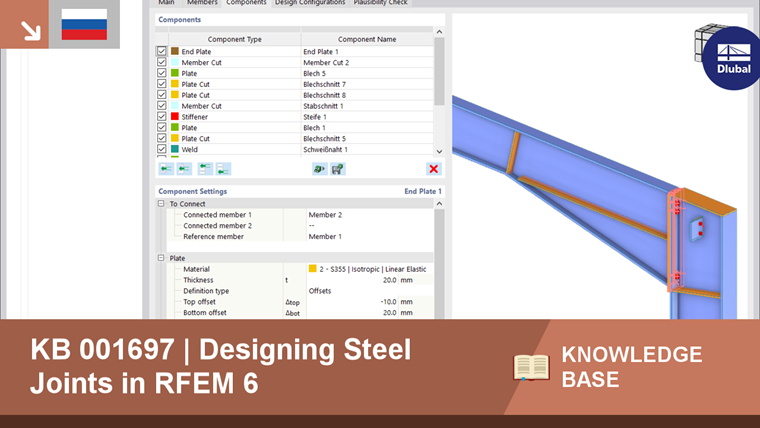The height and width of the screenshot is (428, 760).
Task: Select the Weld component type cell
Action: pyautogui.click(x=235, y=149)
